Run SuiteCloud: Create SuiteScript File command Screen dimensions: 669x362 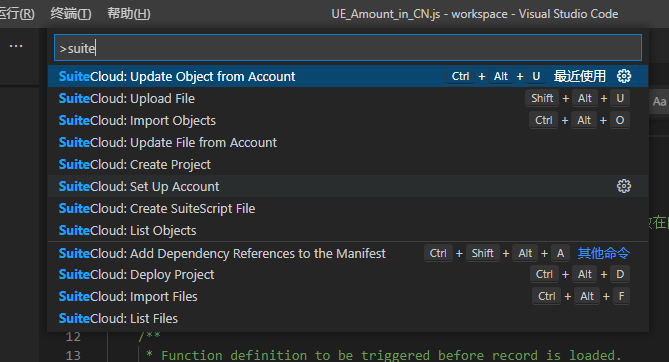348,208
